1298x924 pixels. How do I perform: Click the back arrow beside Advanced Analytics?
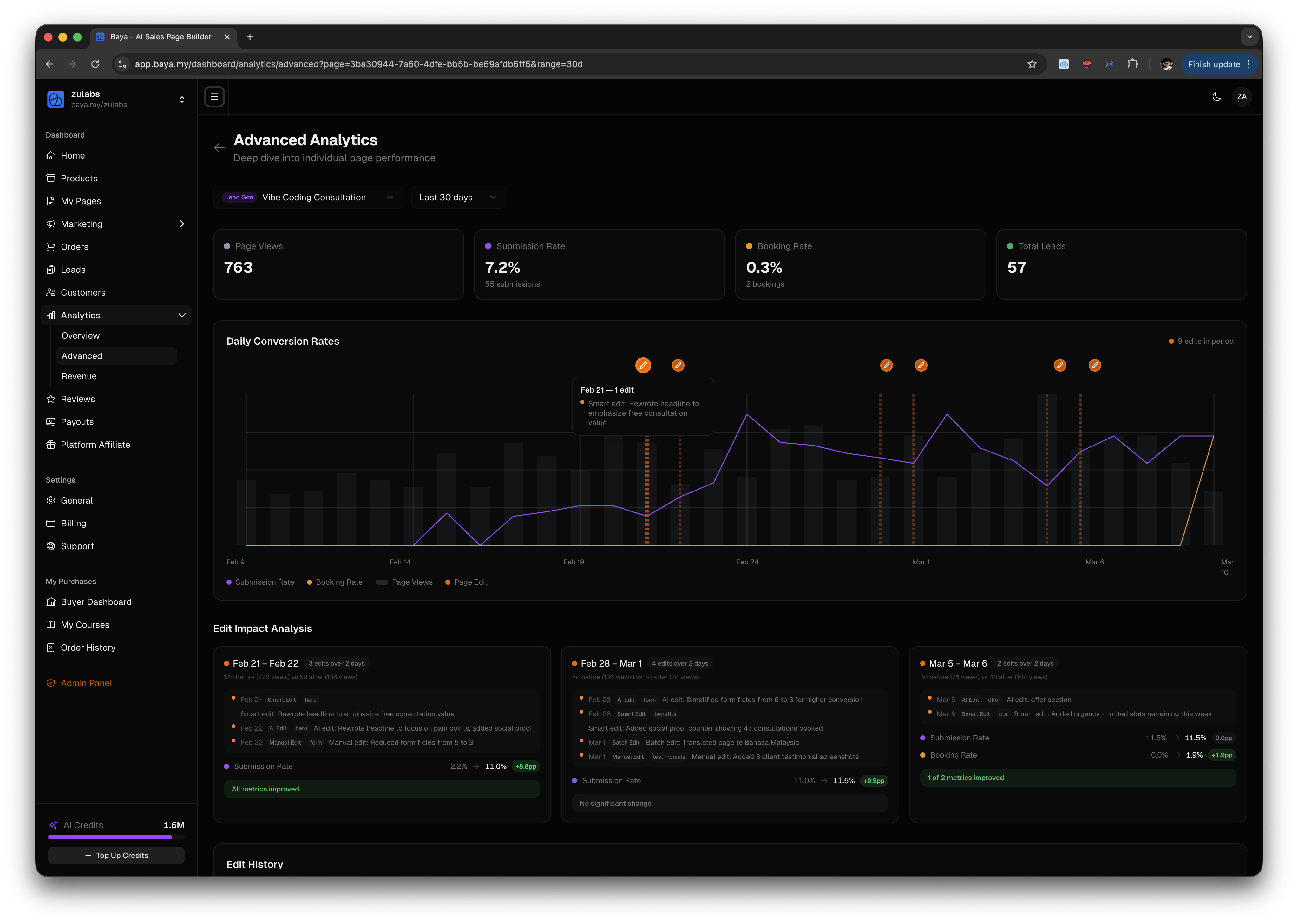(220, 148)
